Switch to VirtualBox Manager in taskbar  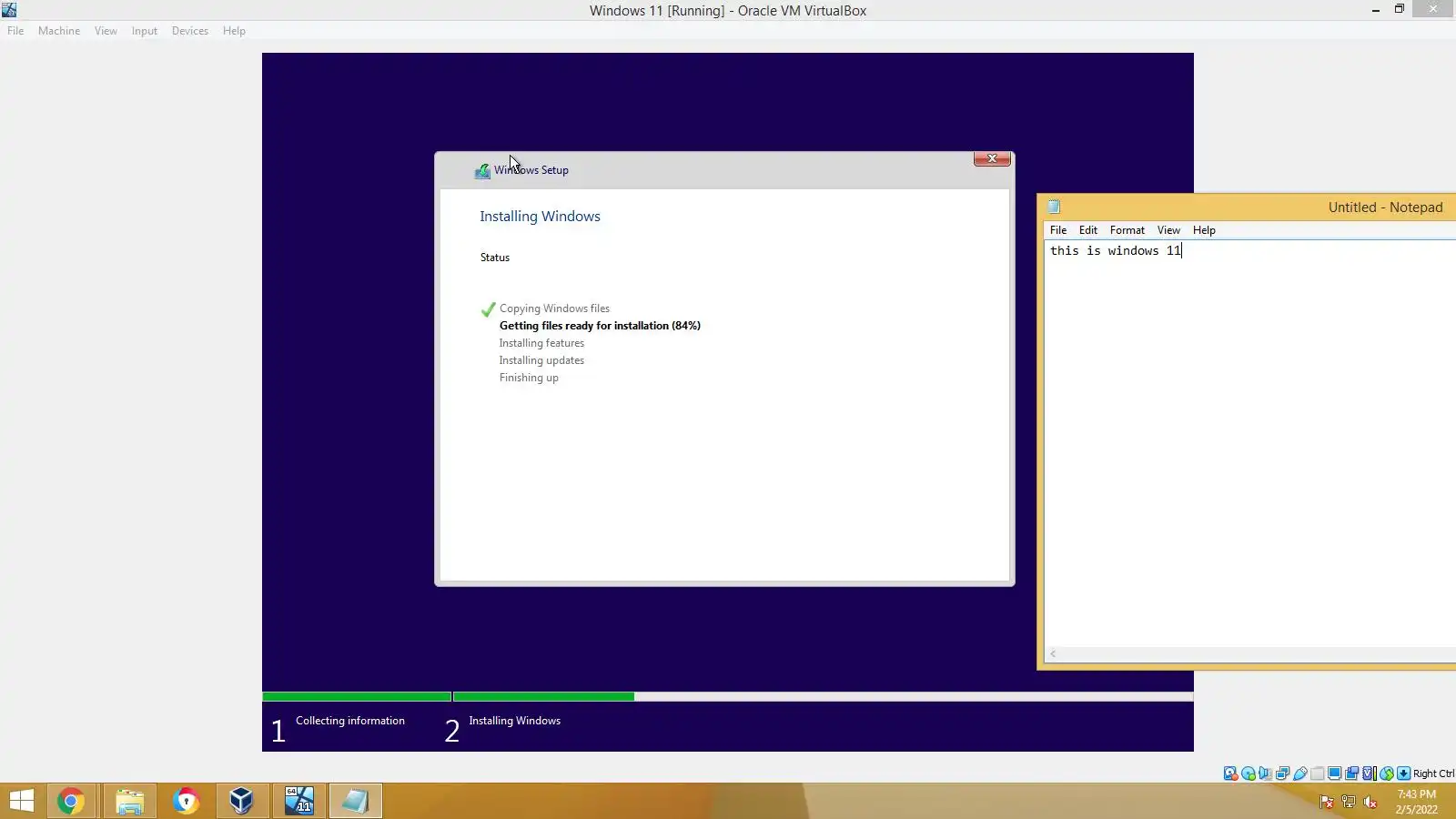click(x=241, y=801)
